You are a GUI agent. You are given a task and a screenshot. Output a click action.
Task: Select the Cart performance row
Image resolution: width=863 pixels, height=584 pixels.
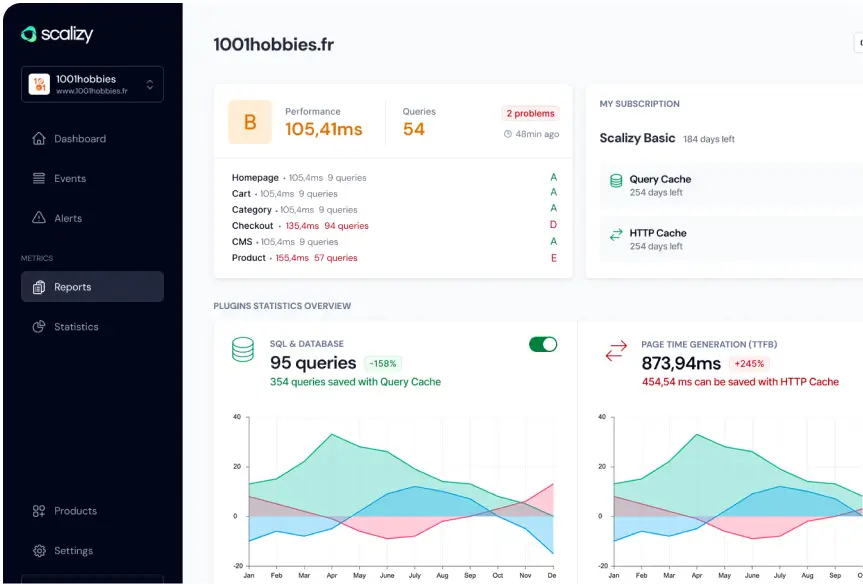[394, 193]
